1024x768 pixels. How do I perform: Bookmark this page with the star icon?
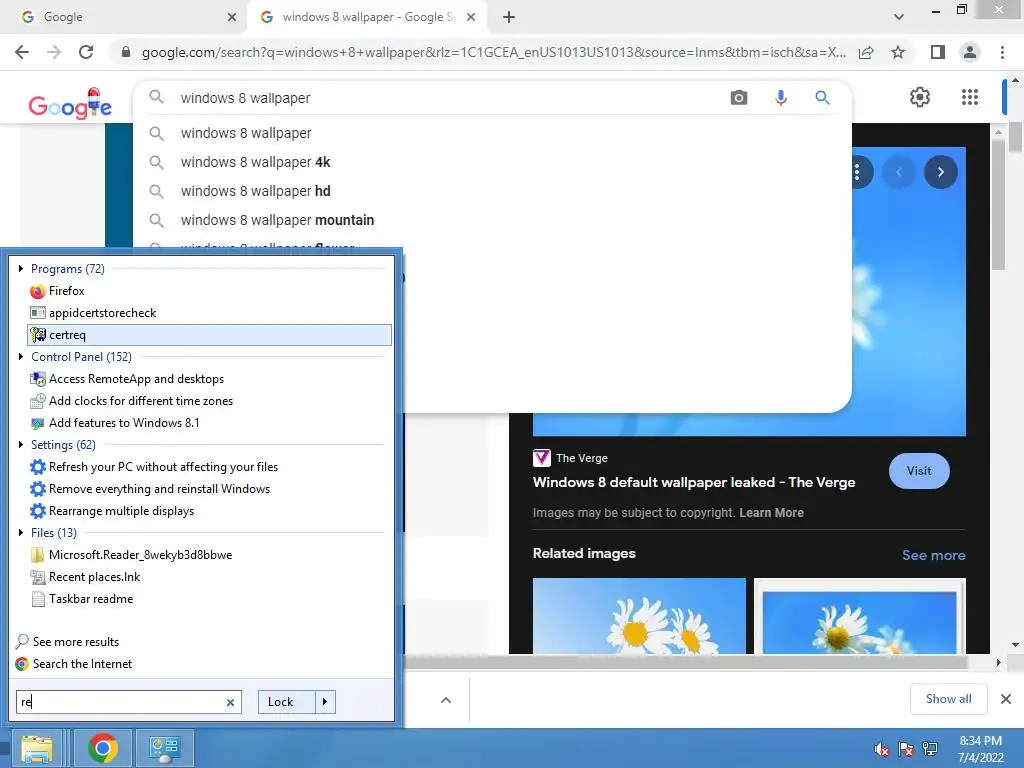coord(898,52)
